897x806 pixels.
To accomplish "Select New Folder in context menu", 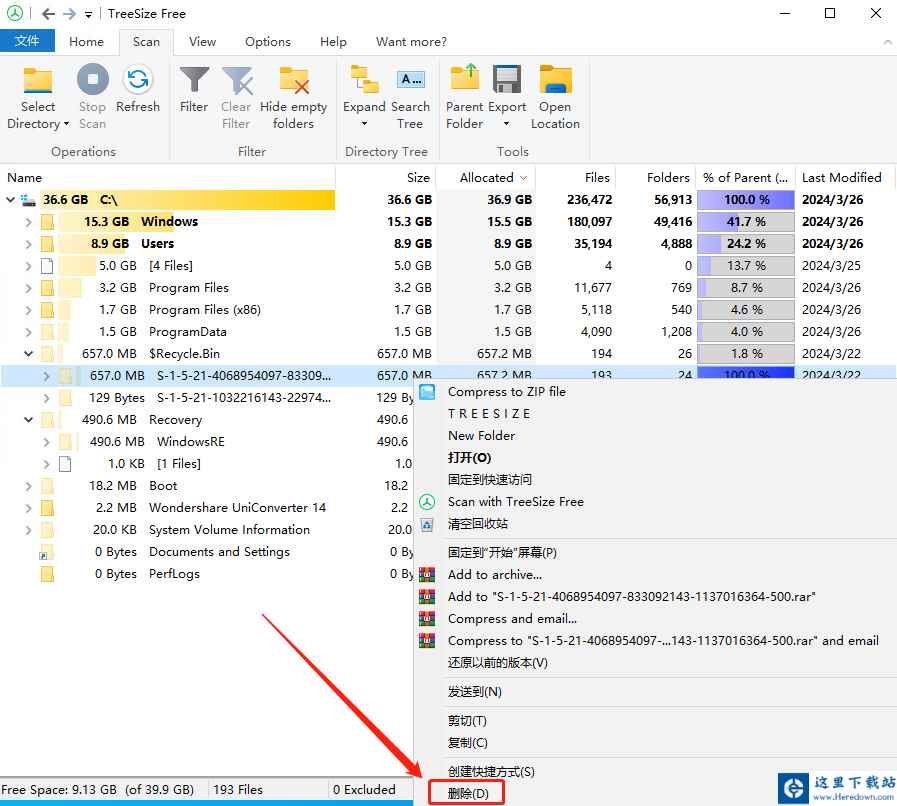I will click(481, 436).
